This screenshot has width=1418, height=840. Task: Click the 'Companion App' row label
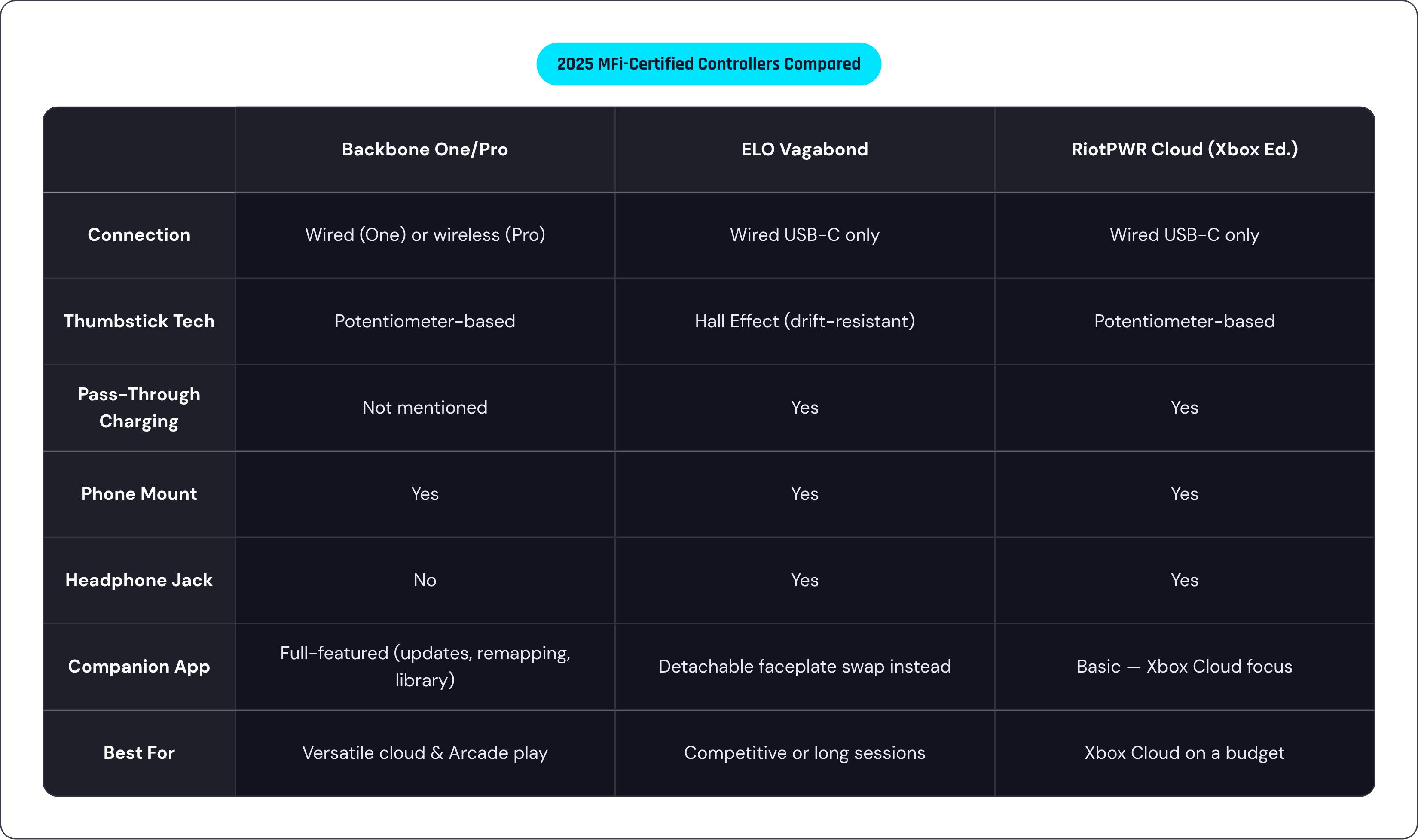(x=139, y=667)
